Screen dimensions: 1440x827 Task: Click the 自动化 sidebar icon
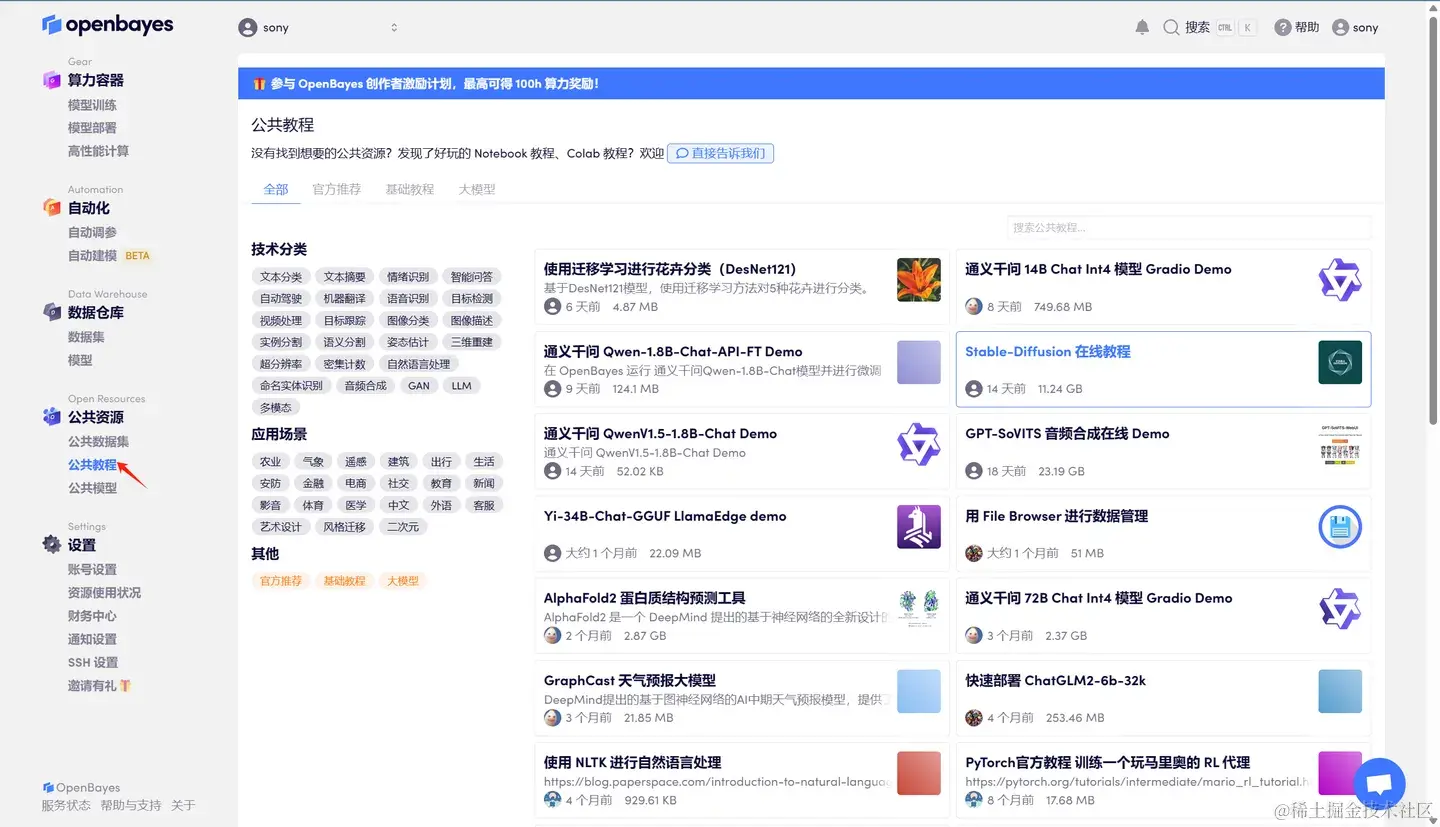point(52,208)
